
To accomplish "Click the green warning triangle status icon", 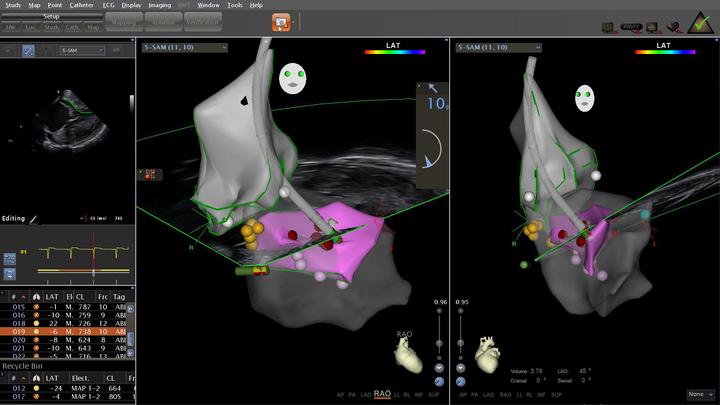I will tap(701, 23).
